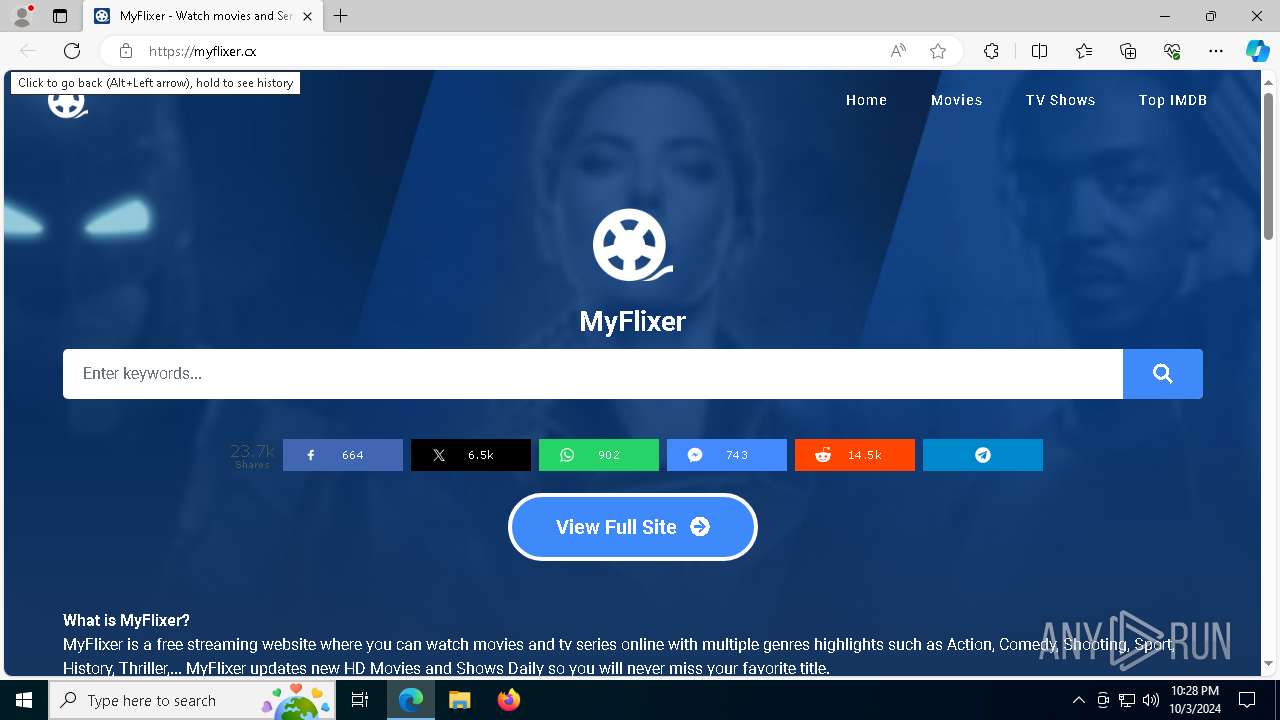Open Windows Start menu
1280x720 pixels.
pyautogui.click(x=24, y=700)
